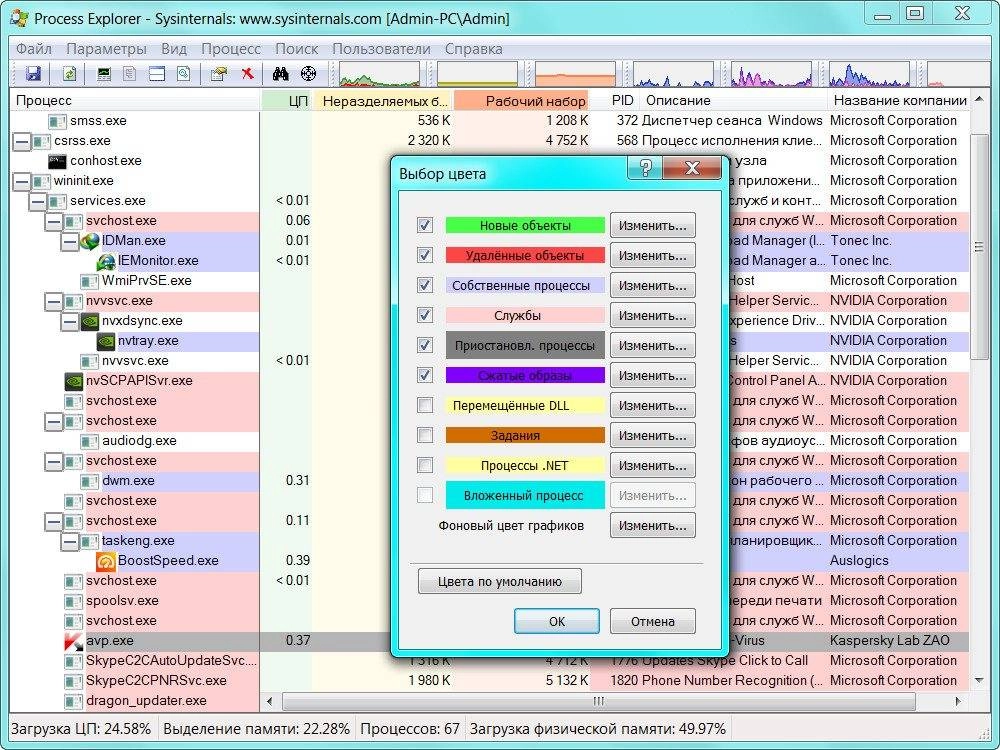Click the binoculars Find icon
This screenshot has height=750, width=1000.
(x=281, y=74)
